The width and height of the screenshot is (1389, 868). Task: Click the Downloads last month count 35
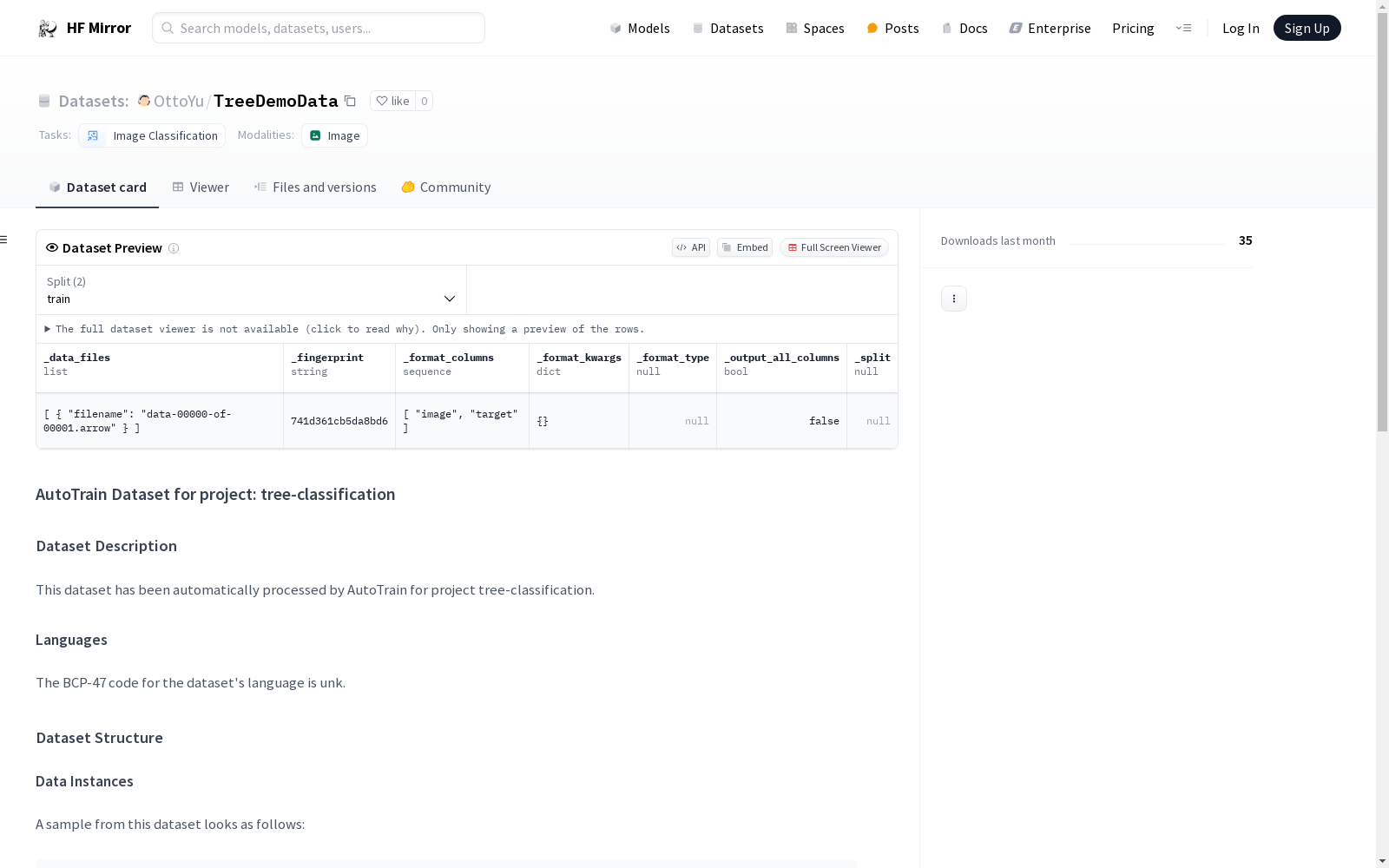(1245, 240)
